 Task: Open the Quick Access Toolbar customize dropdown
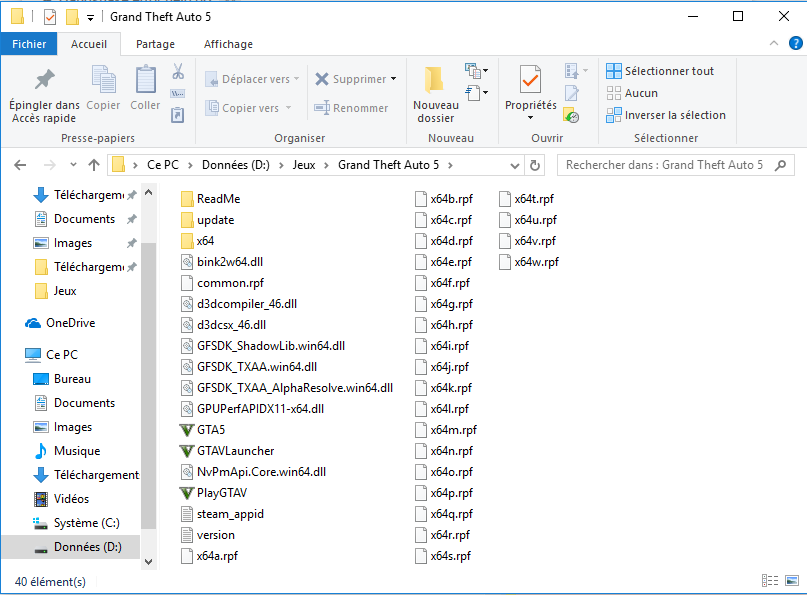[x=91, y=18]
